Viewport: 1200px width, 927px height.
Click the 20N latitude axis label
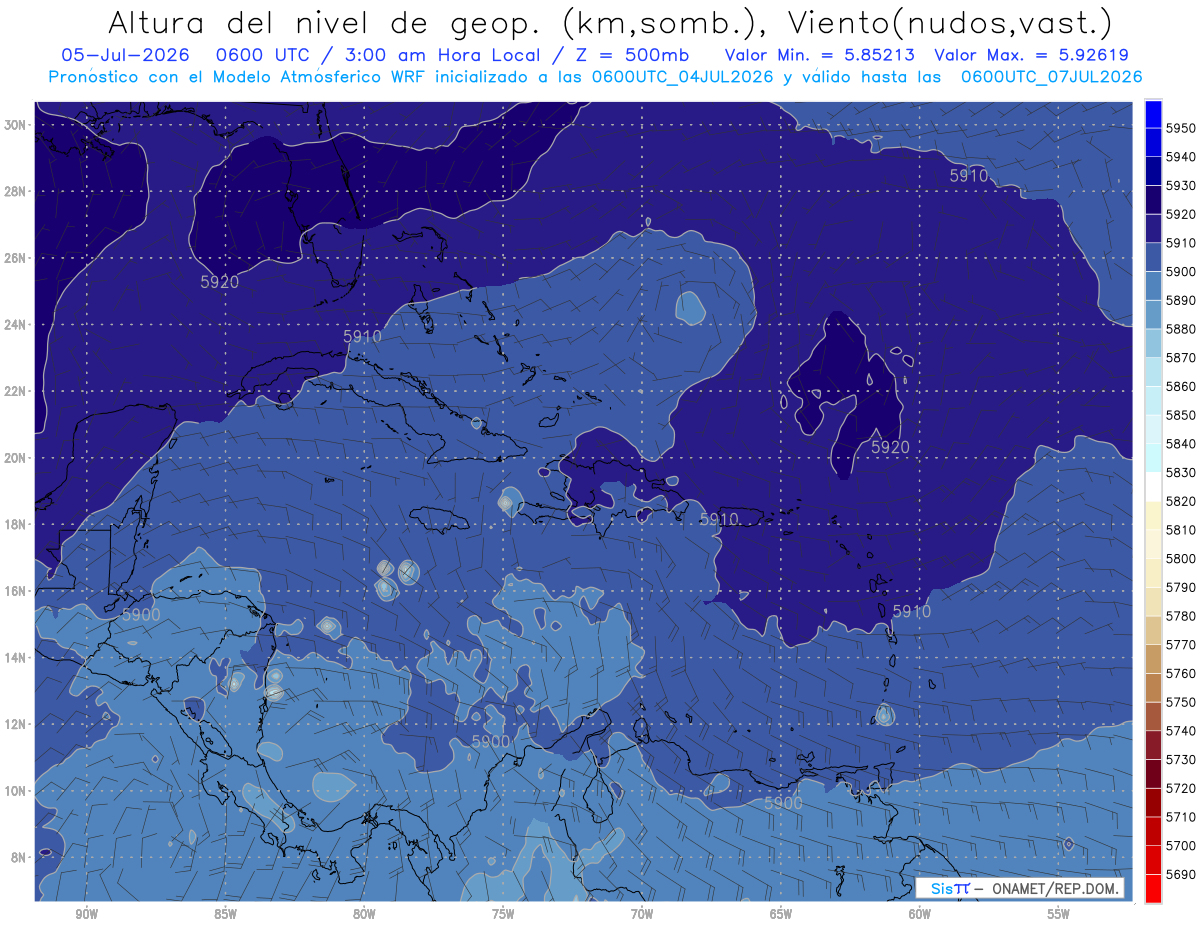click(15, 458)
